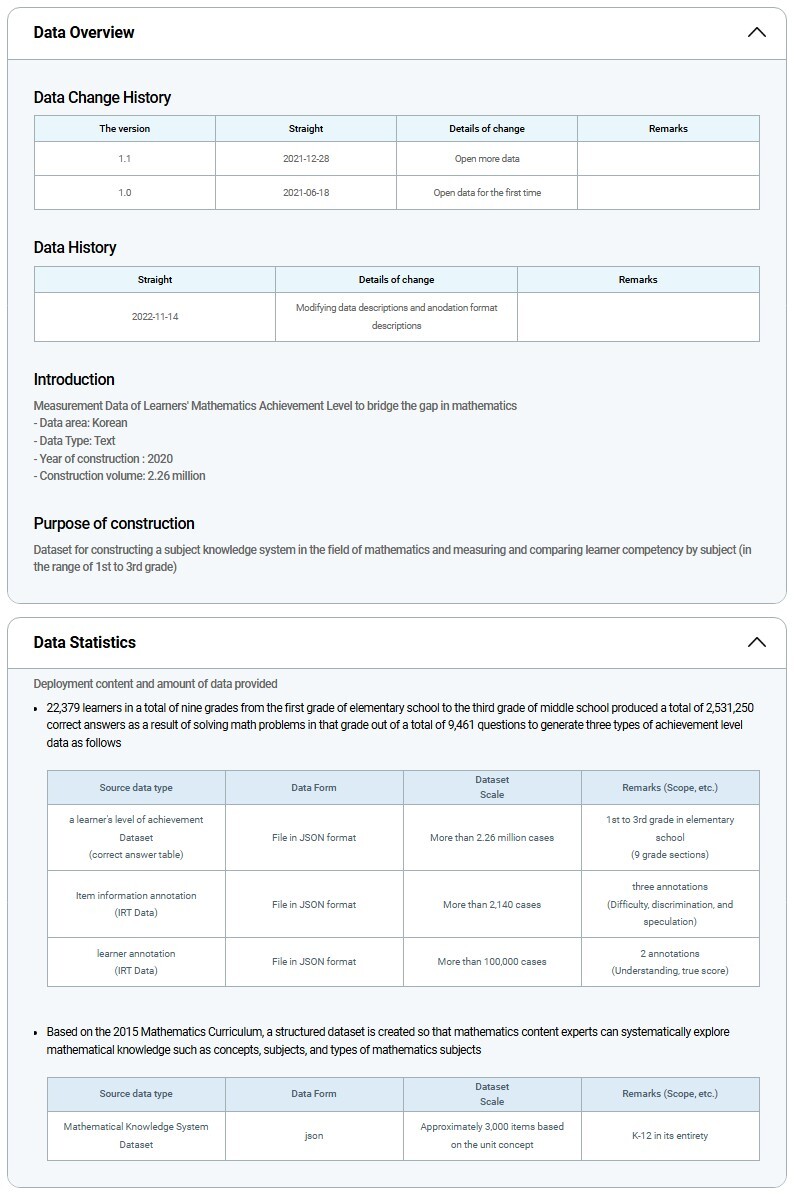Click the Data Overview panel title
The height and width of the screenshot is (1194, 794).
point(84,32)
